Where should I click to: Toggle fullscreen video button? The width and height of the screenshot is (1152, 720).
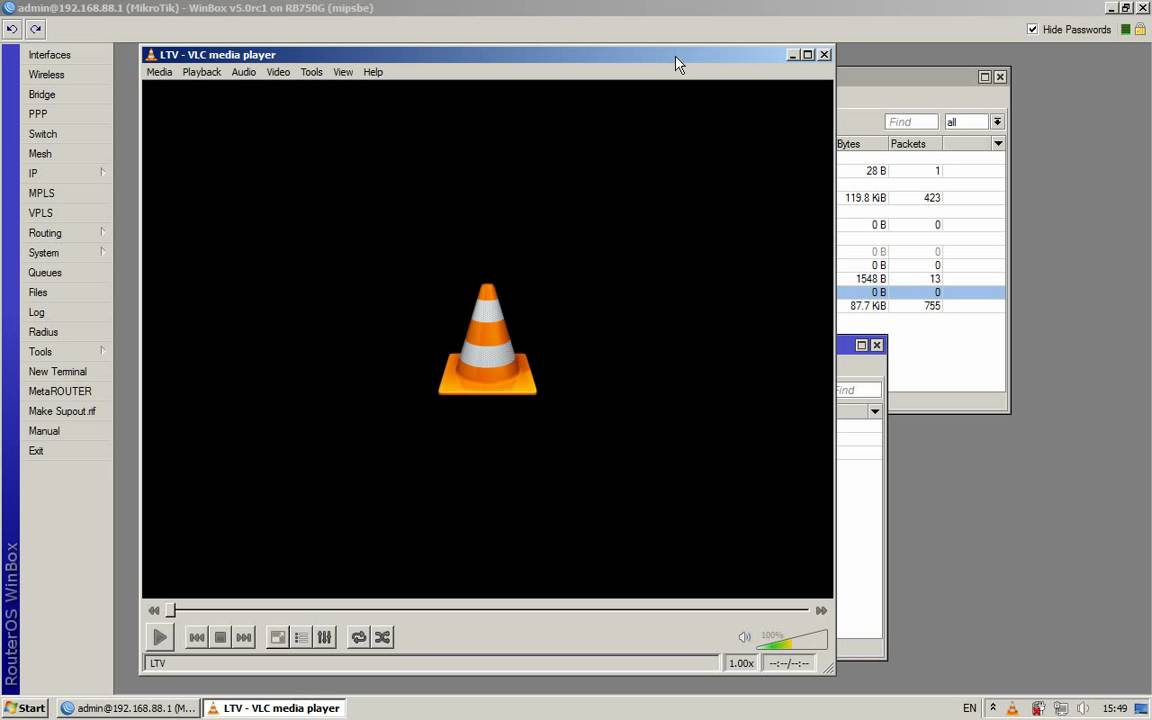pos(278,637)
